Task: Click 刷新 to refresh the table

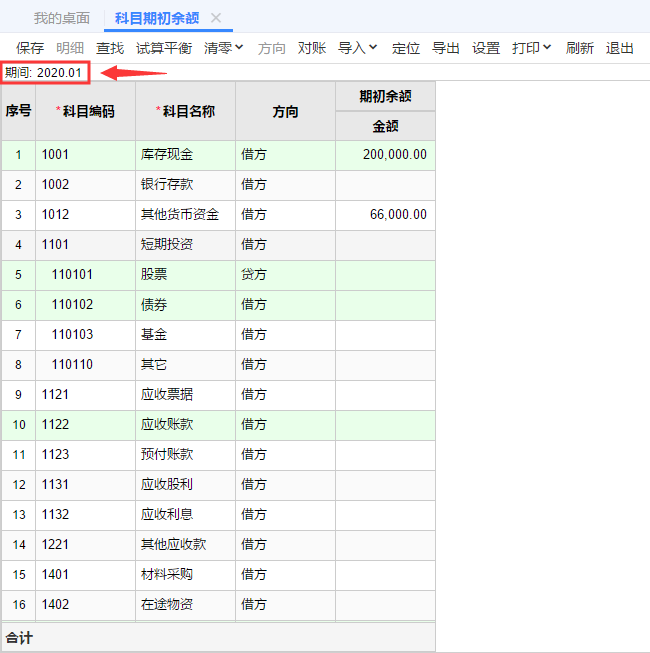Action: 580,48
